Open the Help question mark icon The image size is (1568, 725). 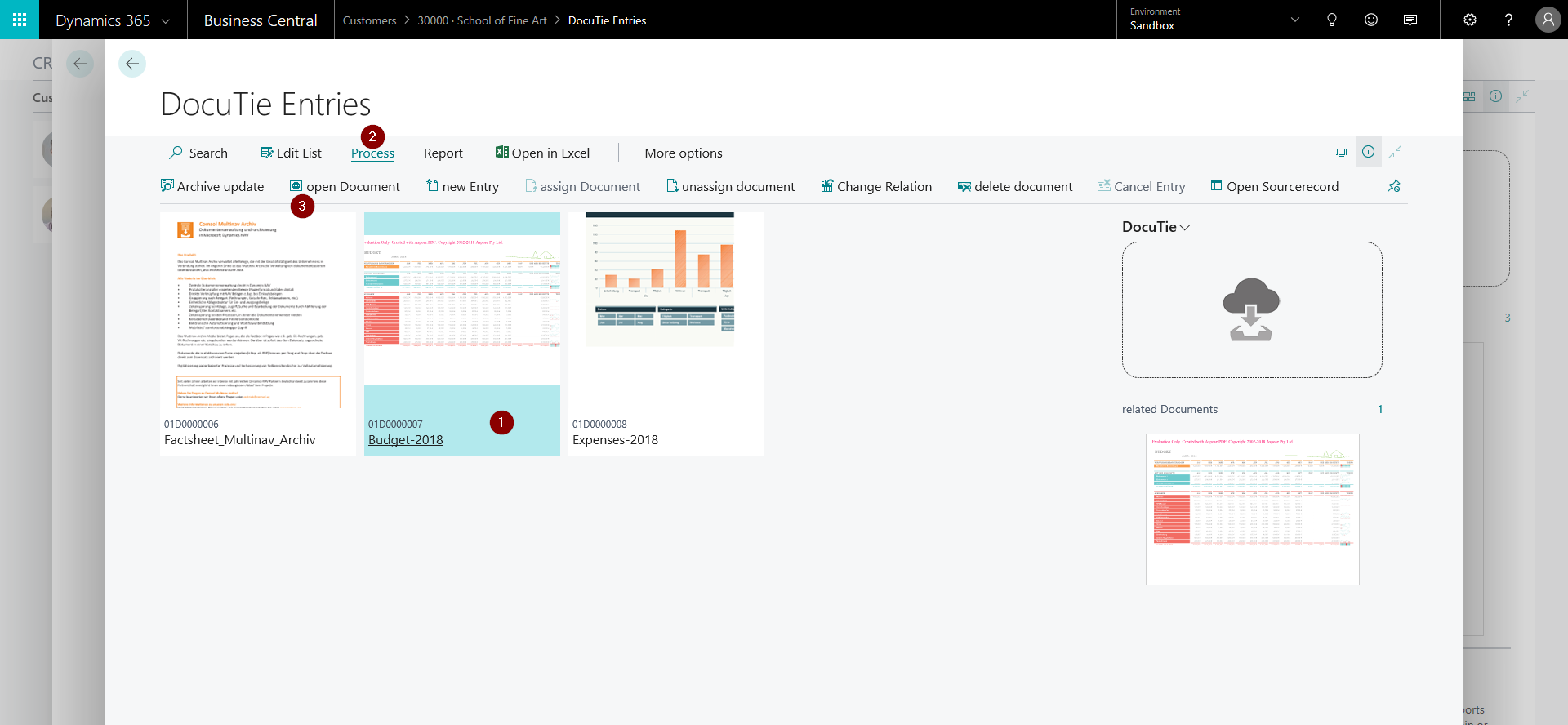point(1508,20)
